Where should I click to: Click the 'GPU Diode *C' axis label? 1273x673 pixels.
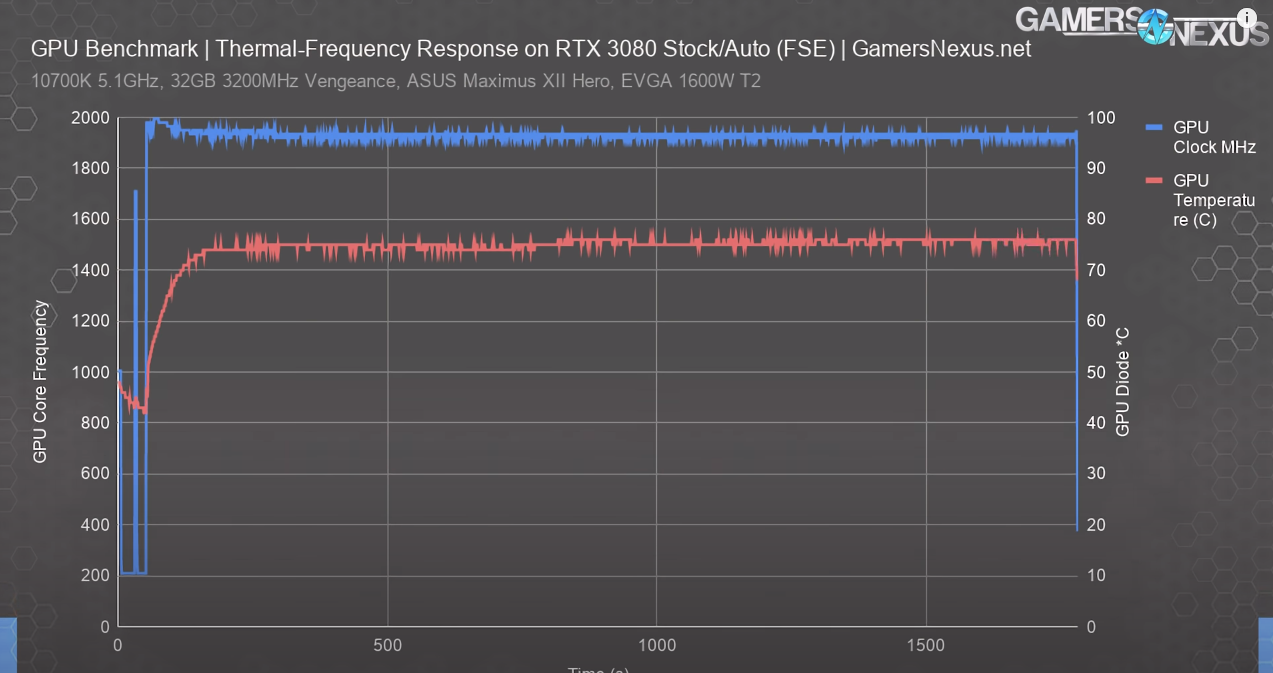point(1123,380)
